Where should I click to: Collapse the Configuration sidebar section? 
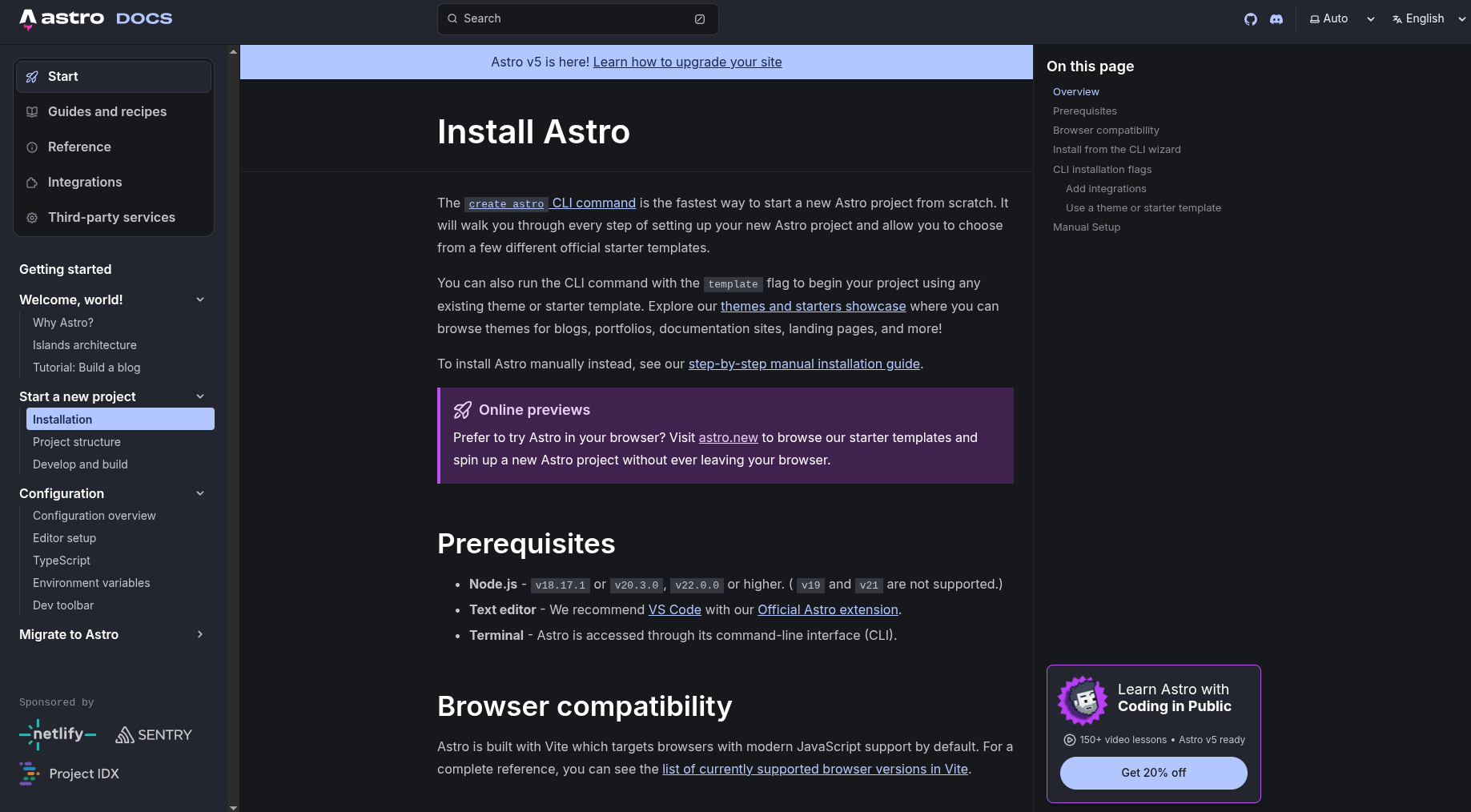pyautogui.click(x=200, y=493)
